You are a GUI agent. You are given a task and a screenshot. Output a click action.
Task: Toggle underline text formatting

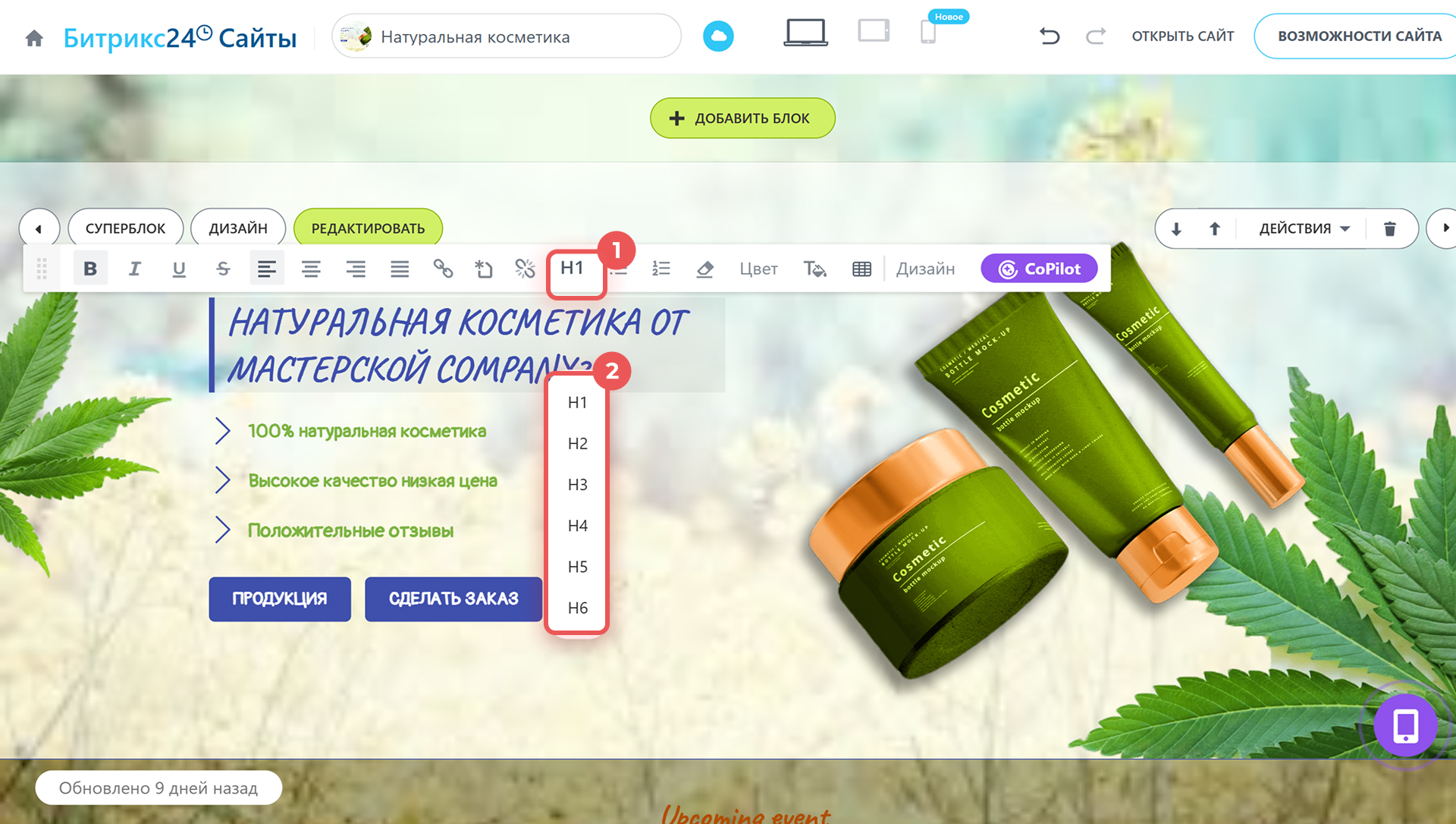pyautogui.click(x=179, y=269)
